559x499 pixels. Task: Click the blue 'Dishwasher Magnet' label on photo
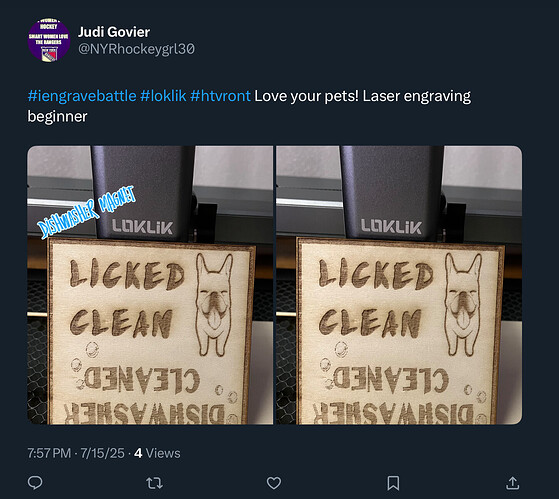pyautogui.click(x=87, y=212)
